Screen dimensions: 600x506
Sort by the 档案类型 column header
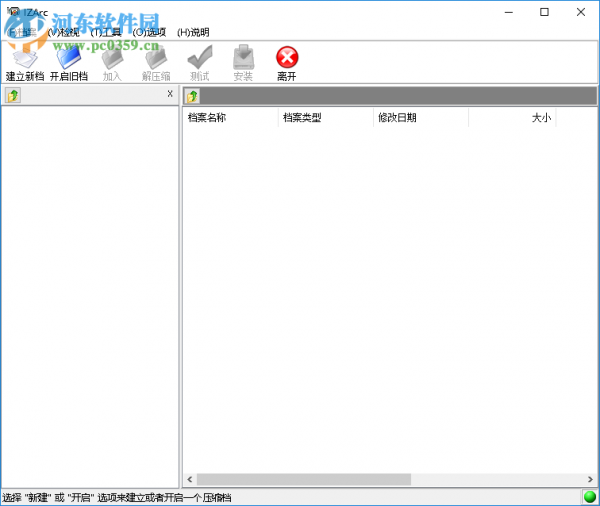pos(326,118)
